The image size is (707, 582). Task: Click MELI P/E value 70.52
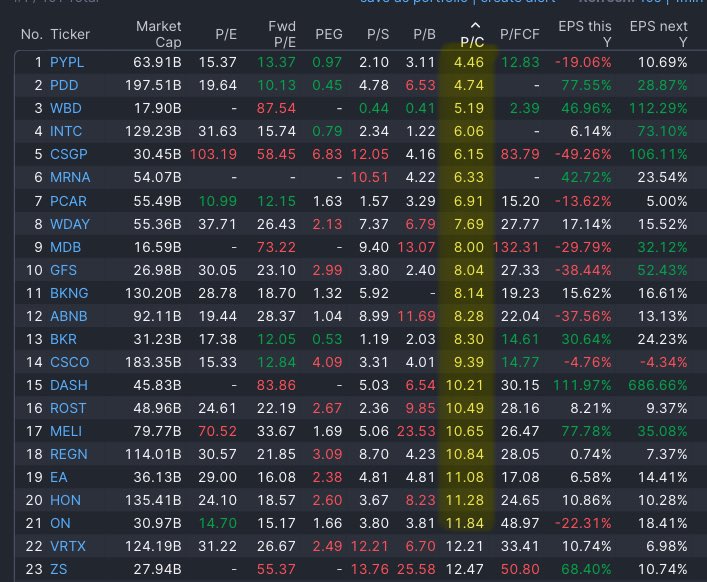[x=217, y=431]
